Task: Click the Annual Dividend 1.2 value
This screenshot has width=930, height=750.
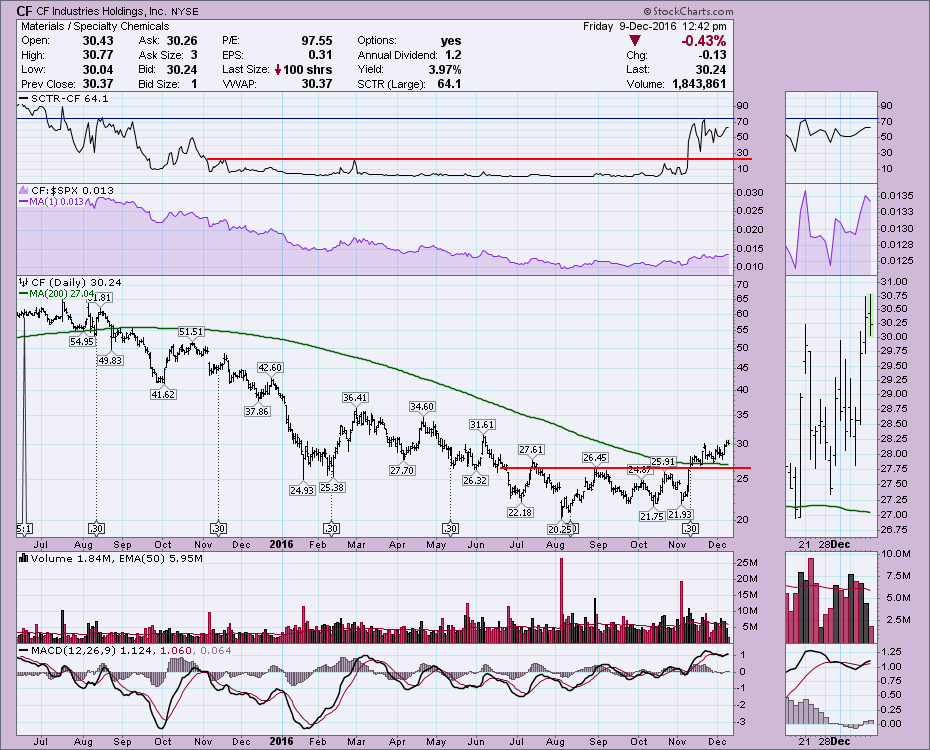Action: (x=453, y=55)
